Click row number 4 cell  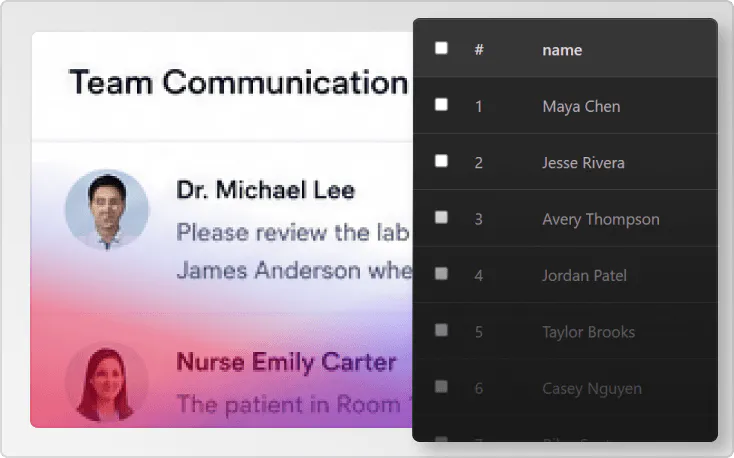pos(478,276)
